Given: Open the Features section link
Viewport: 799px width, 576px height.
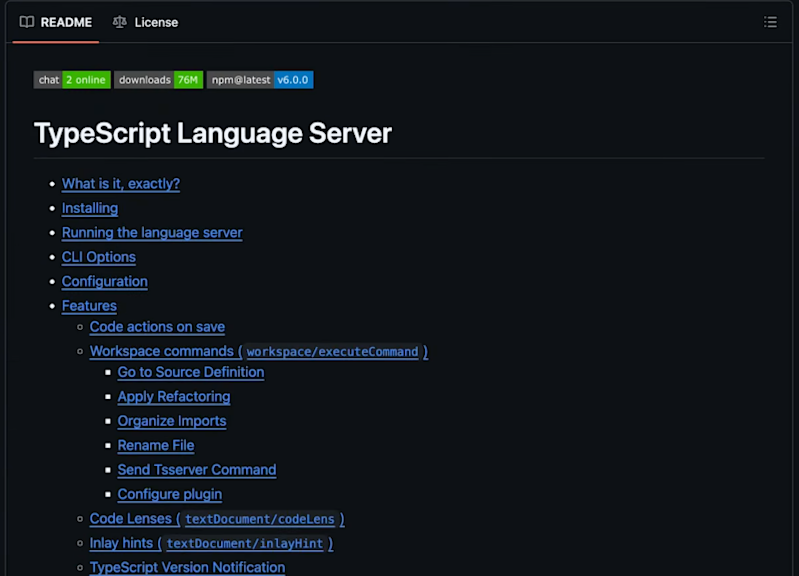Looking at the screenshot, I should point(89,306).
